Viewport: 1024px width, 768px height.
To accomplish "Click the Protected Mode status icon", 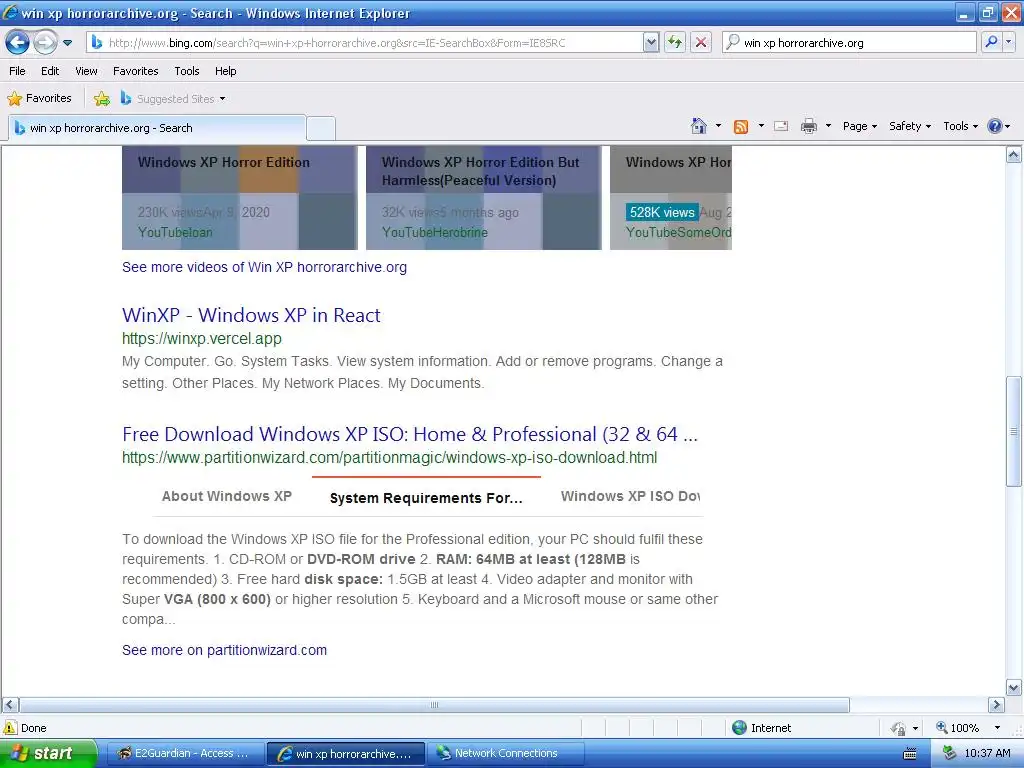I will pyautogui.click(x=899, y=728).
